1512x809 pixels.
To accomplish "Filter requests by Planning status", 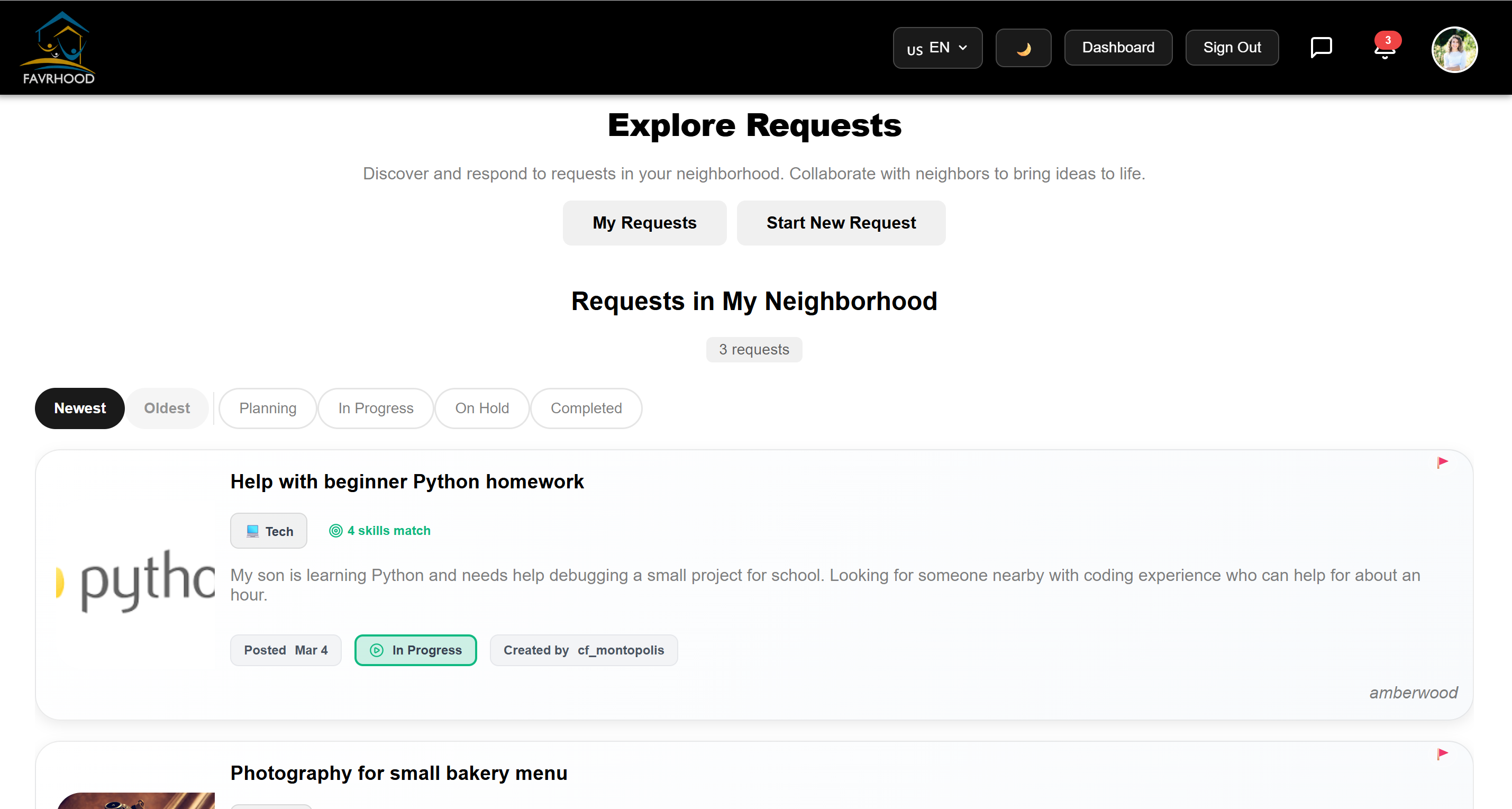I will (268, 408).
